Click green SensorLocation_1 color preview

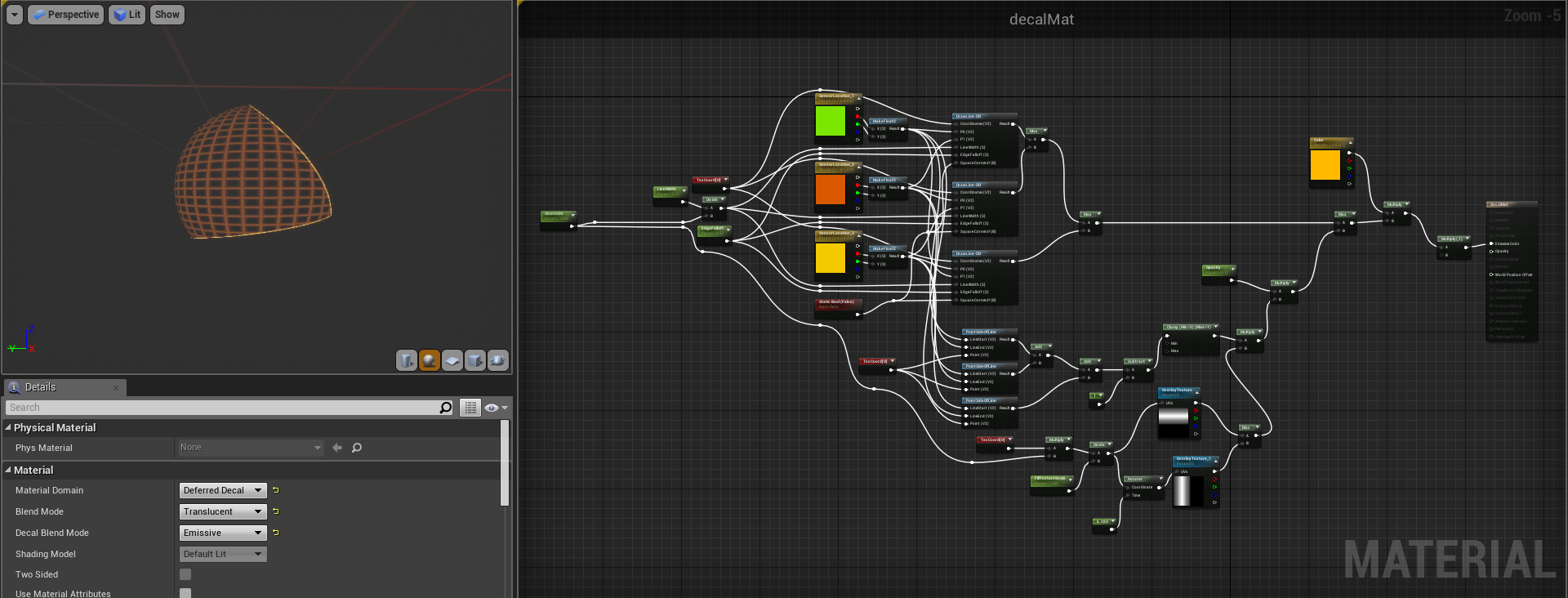click(x=830, y=121)
